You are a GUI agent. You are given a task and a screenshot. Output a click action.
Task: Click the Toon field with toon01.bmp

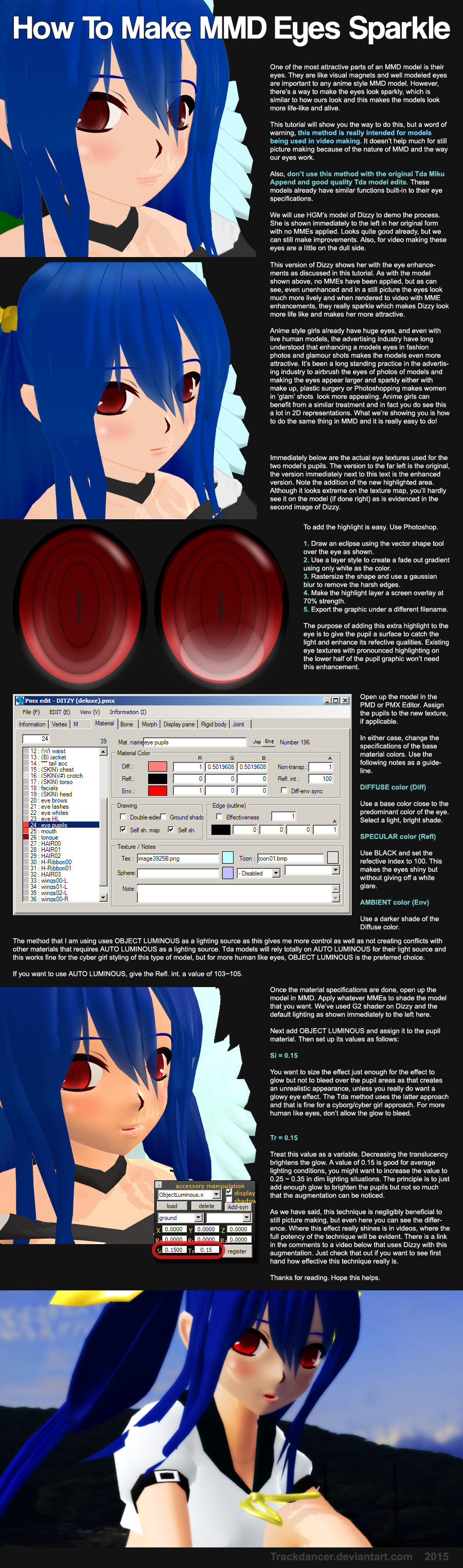click(290, 858)
